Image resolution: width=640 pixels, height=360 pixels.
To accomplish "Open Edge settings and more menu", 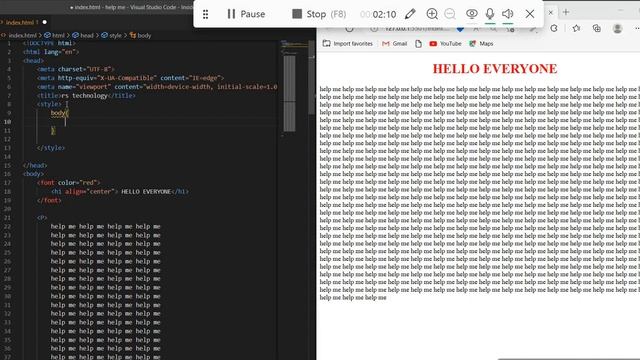I will tap(636, 29).
